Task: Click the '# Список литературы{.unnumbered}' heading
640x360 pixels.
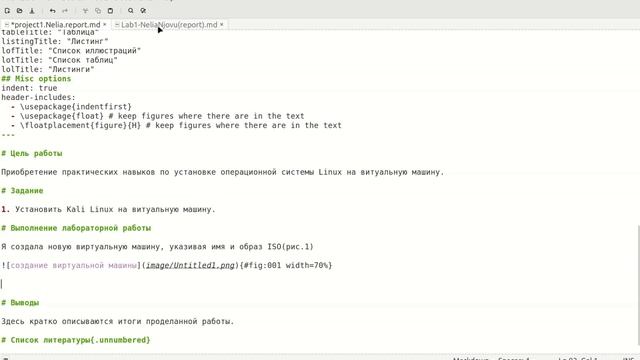Action: click(76, 340)
